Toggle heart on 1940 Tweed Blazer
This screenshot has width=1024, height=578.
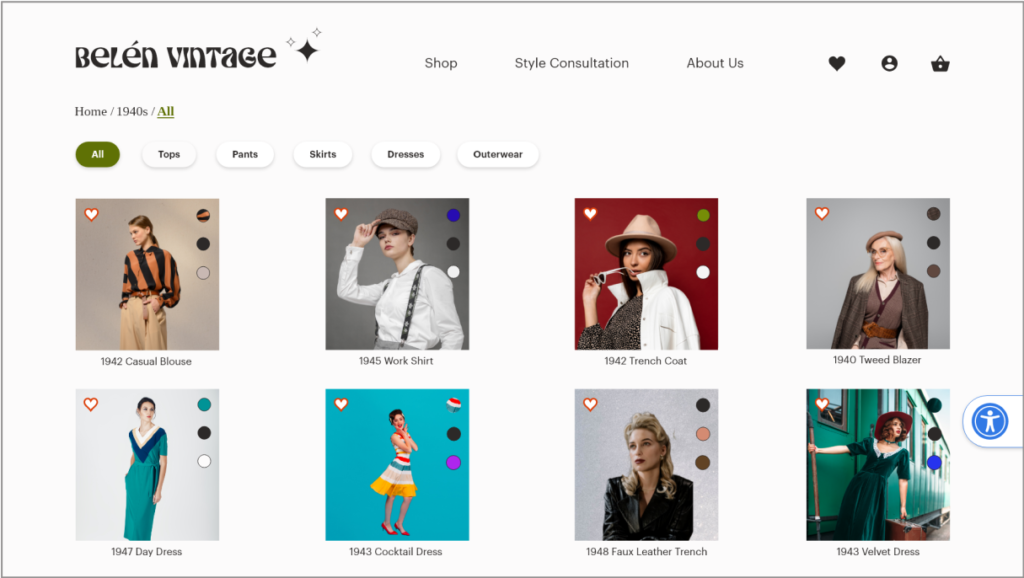822,214
